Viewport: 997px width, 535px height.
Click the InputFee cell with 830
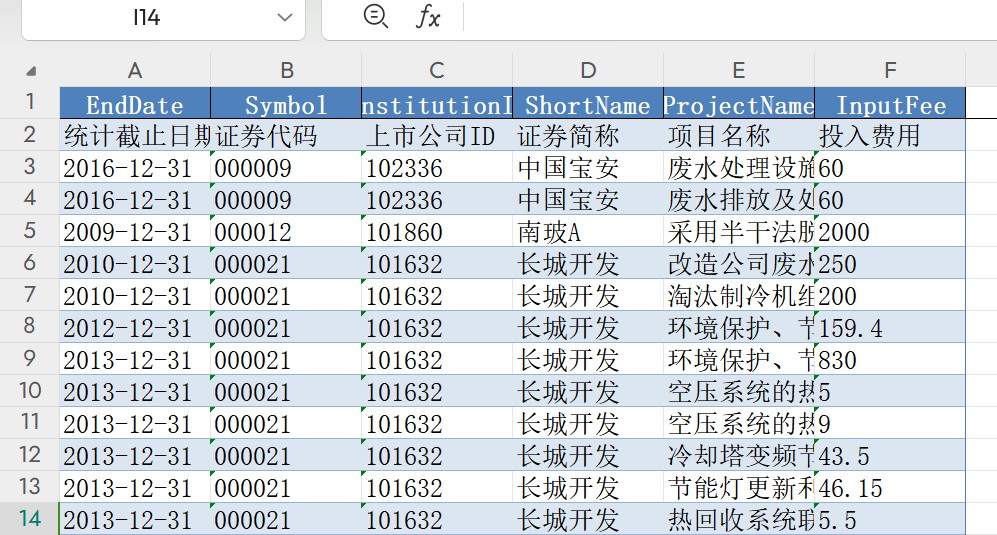890,359
